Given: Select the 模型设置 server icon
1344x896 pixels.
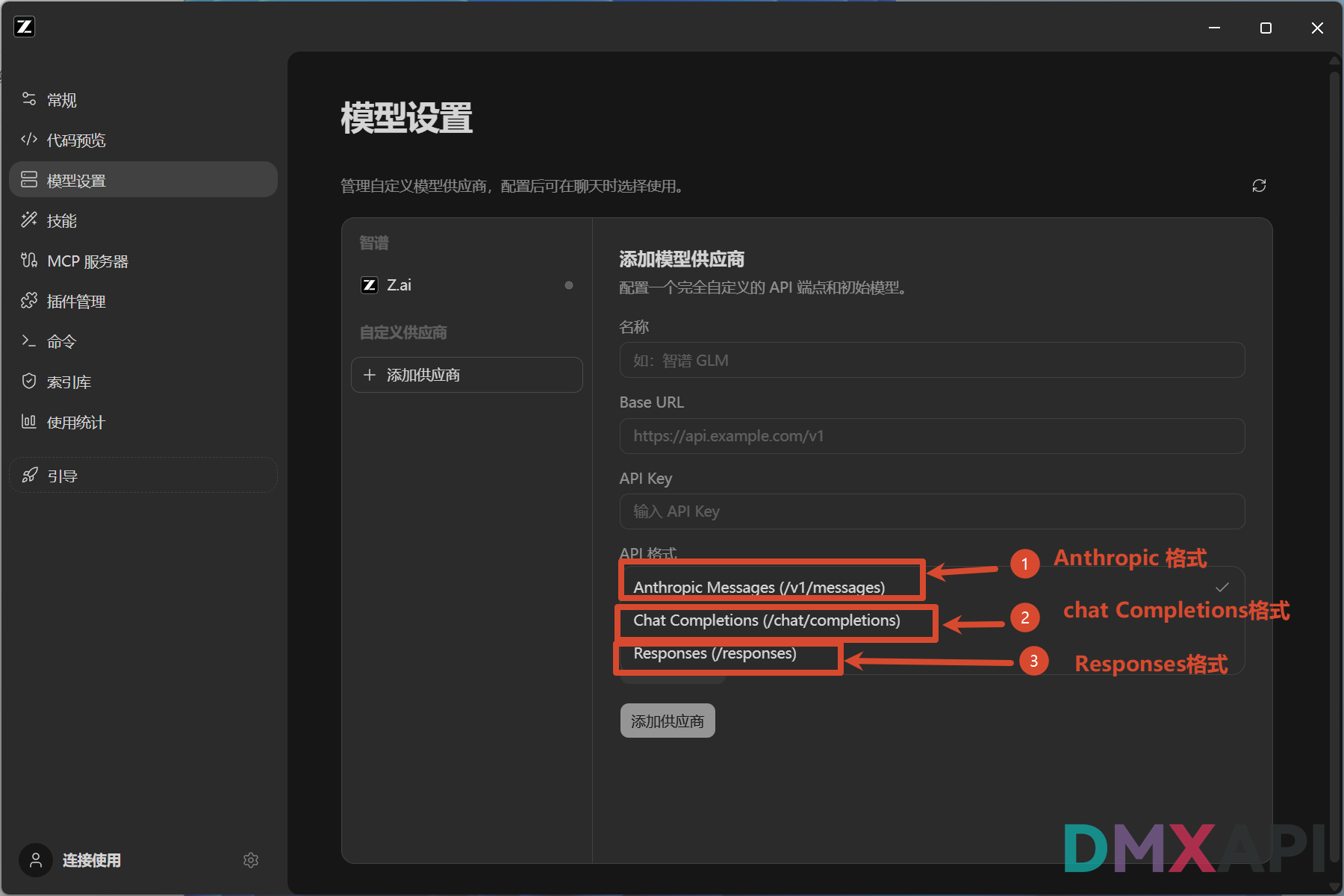Looking at the screenshot, I should point(29,180).
